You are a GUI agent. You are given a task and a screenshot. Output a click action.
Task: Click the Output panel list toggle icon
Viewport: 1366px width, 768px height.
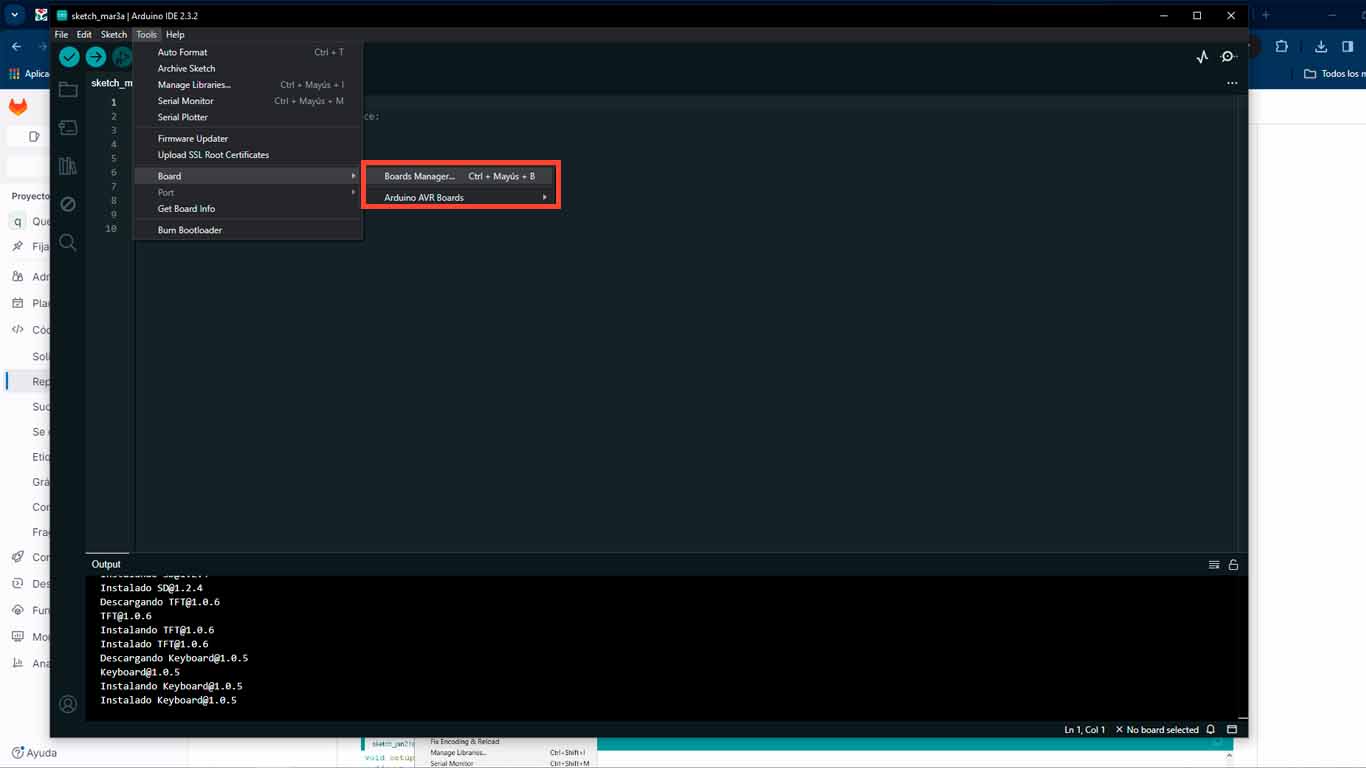coord(1214,565)
